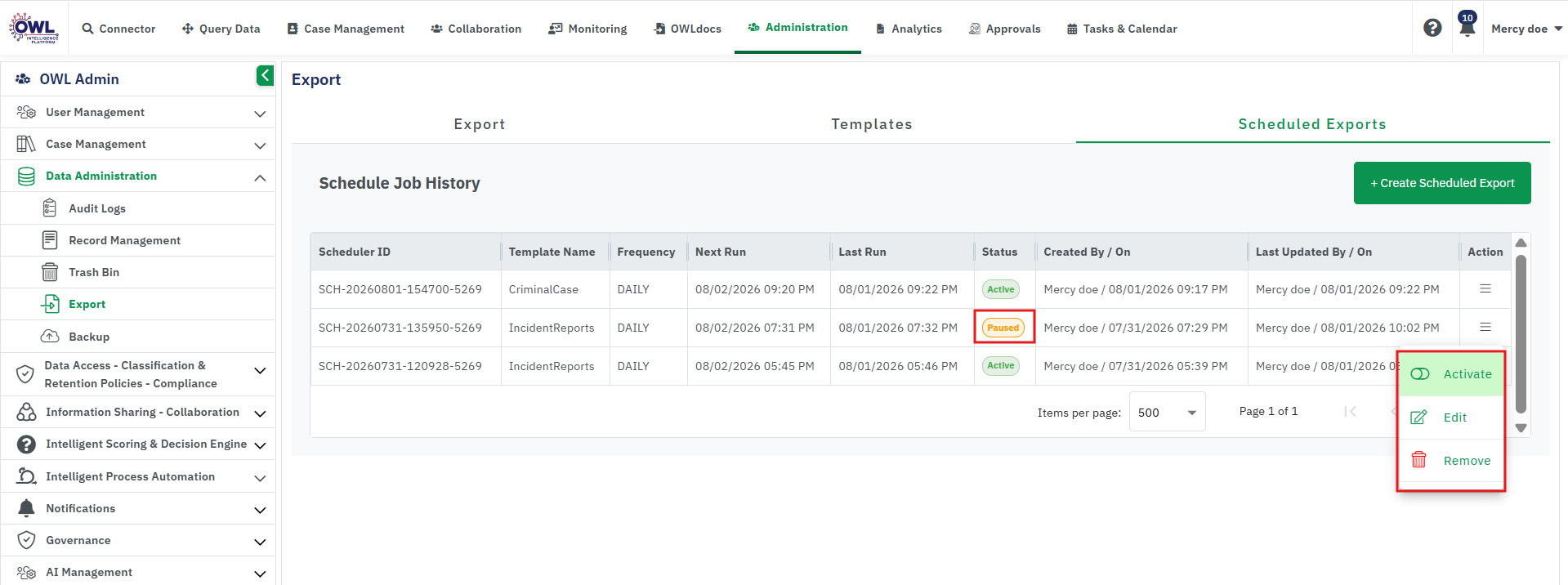
Task: Click the table vertical scrollbar thumb
Action: [1521, 333]
